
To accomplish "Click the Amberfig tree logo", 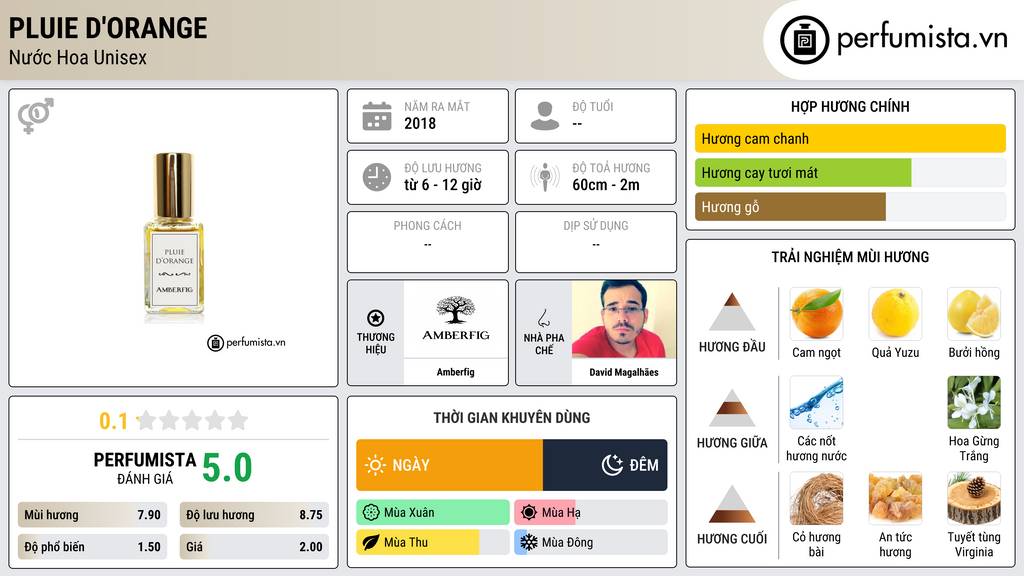I will [x=455, y=319].
